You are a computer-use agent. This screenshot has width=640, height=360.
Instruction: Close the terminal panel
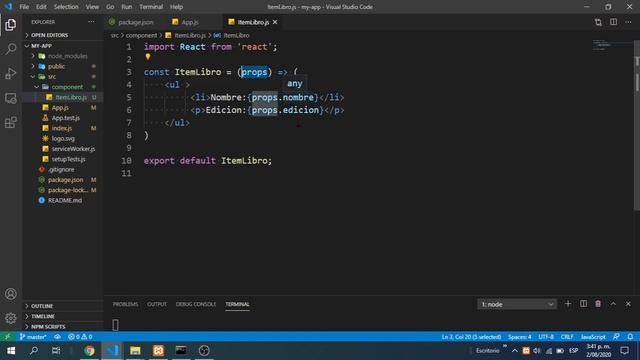tap(628, 304)
